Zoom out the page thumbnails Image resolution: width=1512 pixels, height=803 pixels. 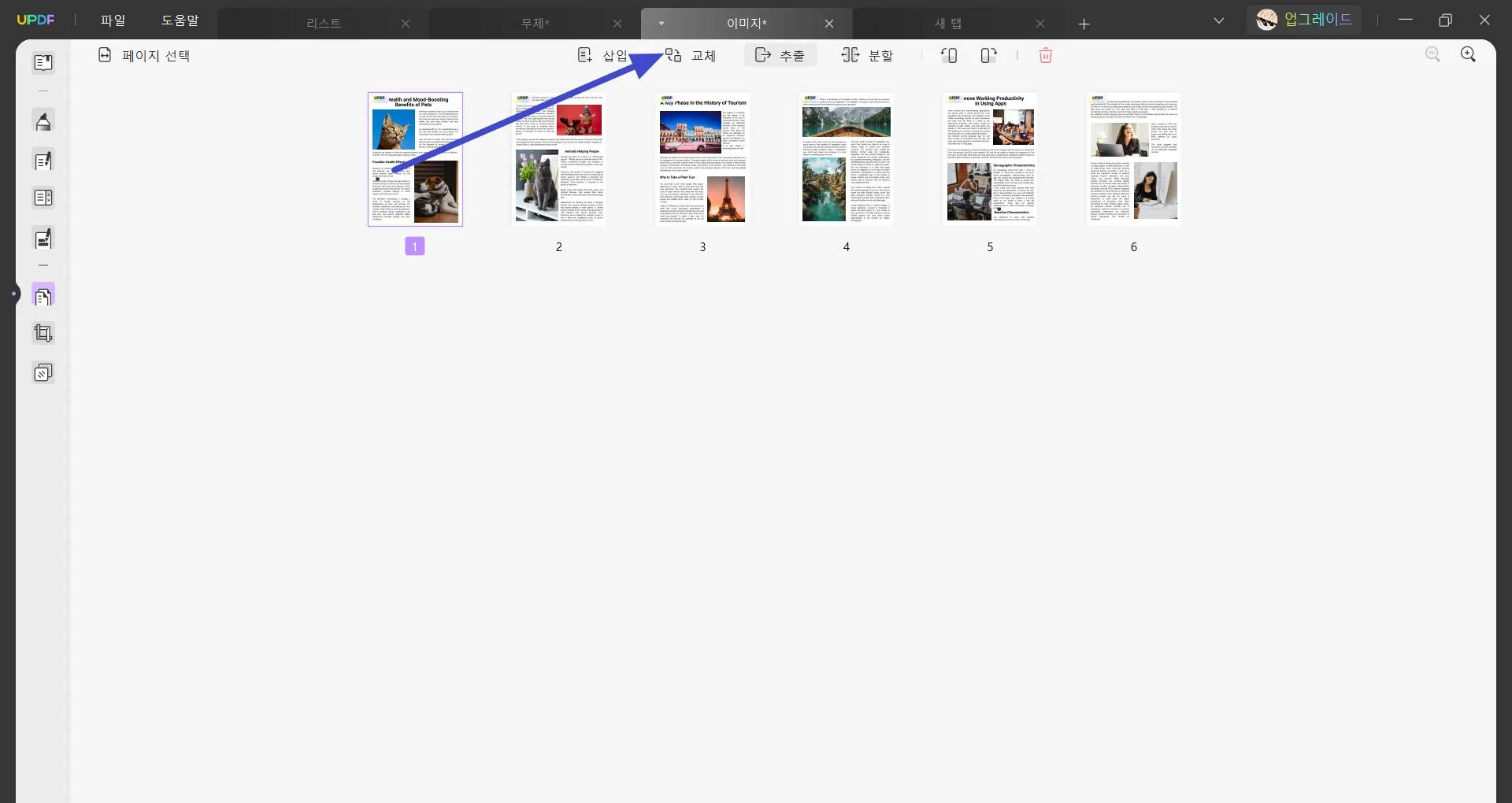coord(1432,54)
